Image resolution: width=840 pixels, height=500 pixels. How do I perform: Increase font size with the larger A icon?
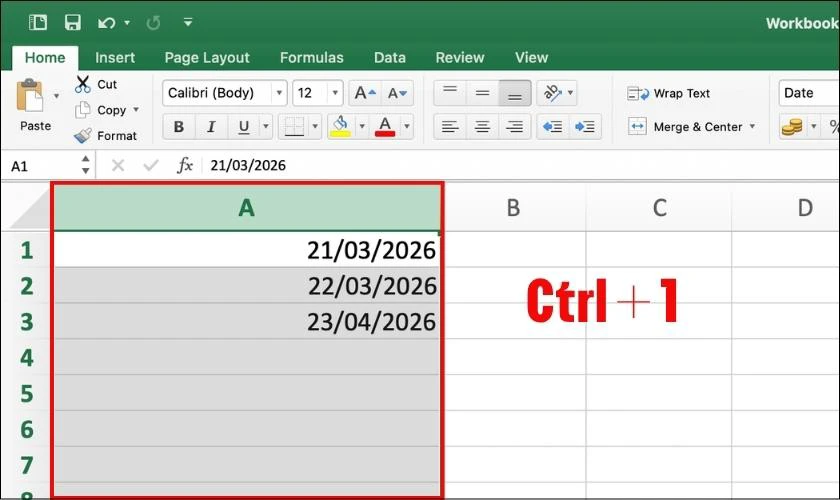pyautogui.click(x=365, y=93)
